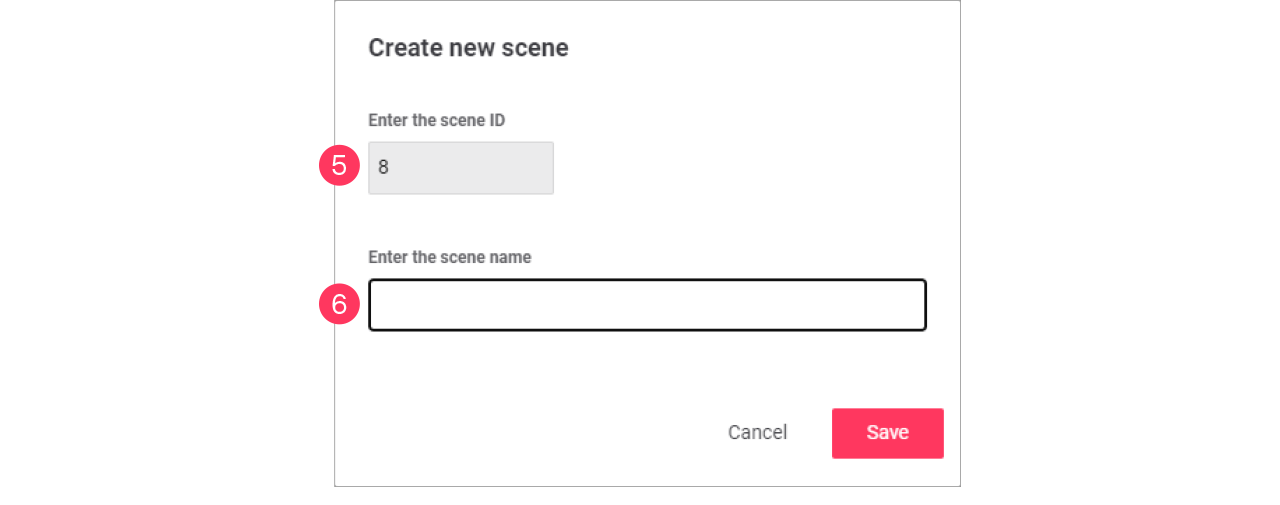Click the numbered marker beside scene ID
The width and height of the screenshot is (1280, 505).
pyautogui.click(x=339, y=166)
